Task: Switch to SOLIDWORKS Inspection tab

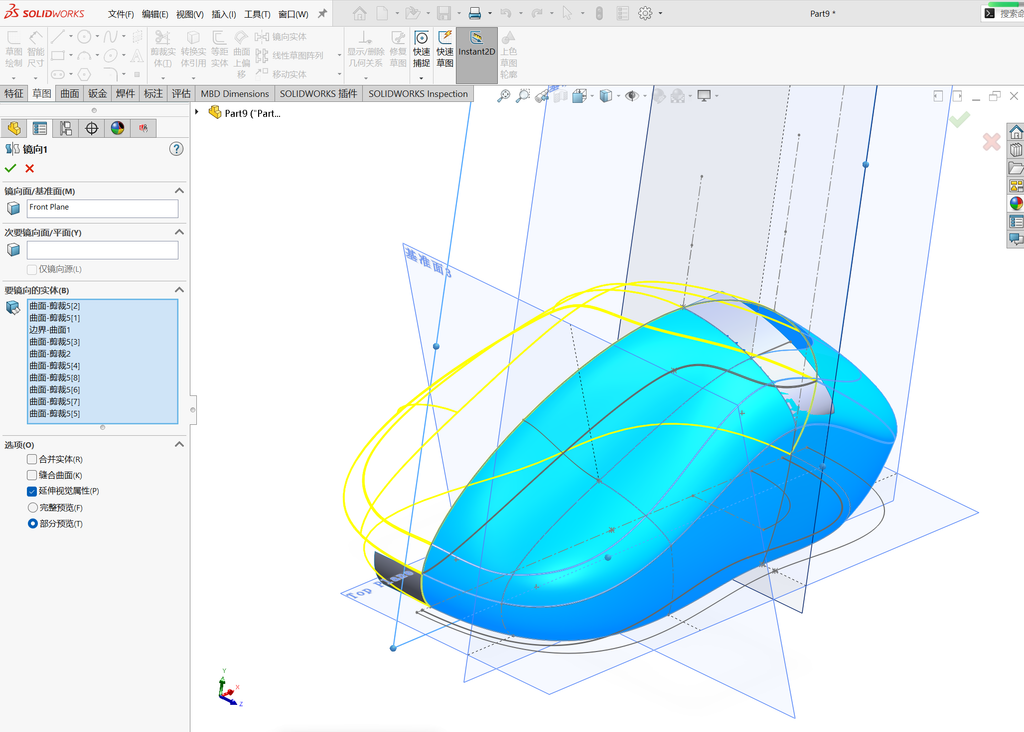Action: tap(418, 93)
